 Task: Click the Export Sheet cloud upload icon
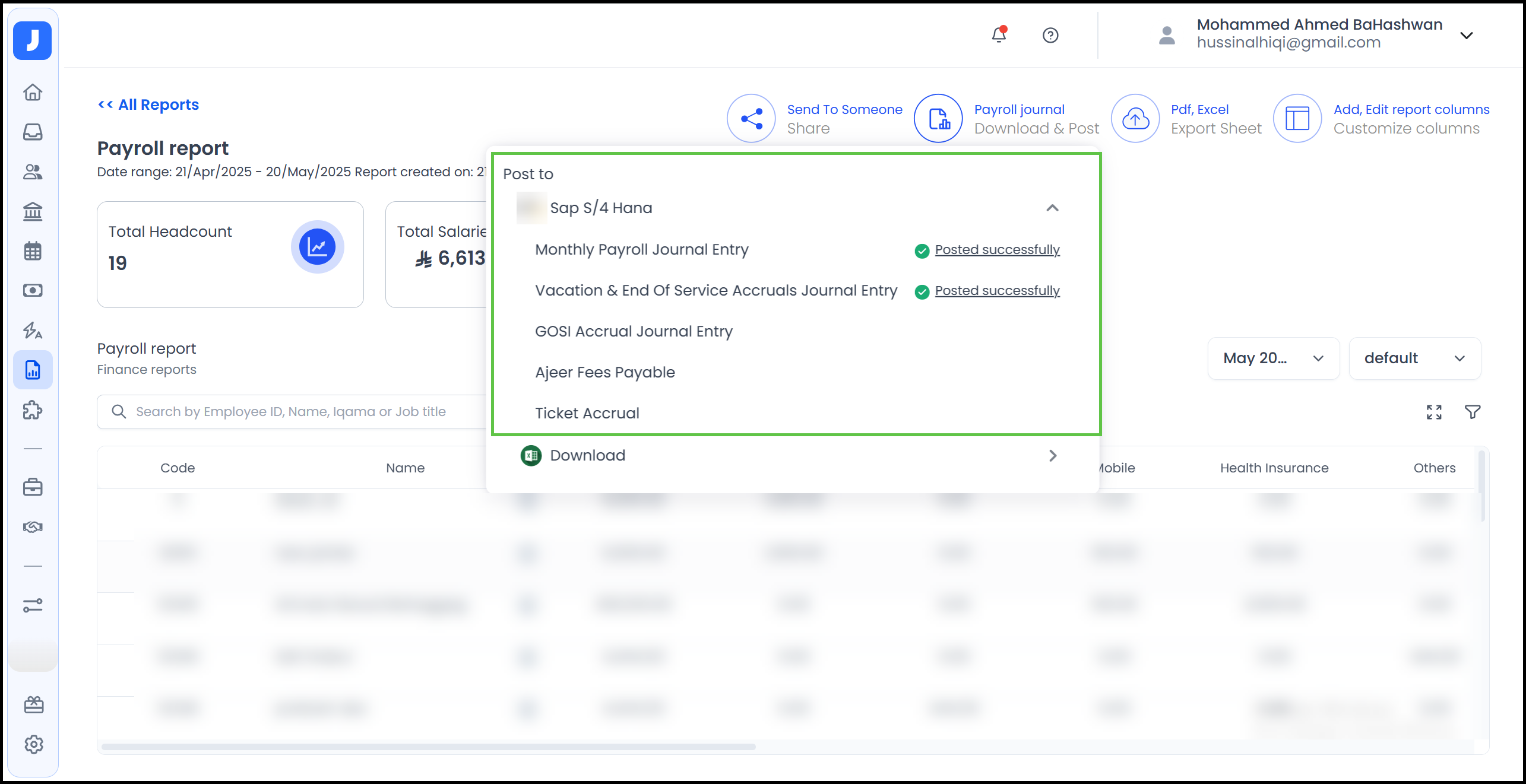point(1135,119)
